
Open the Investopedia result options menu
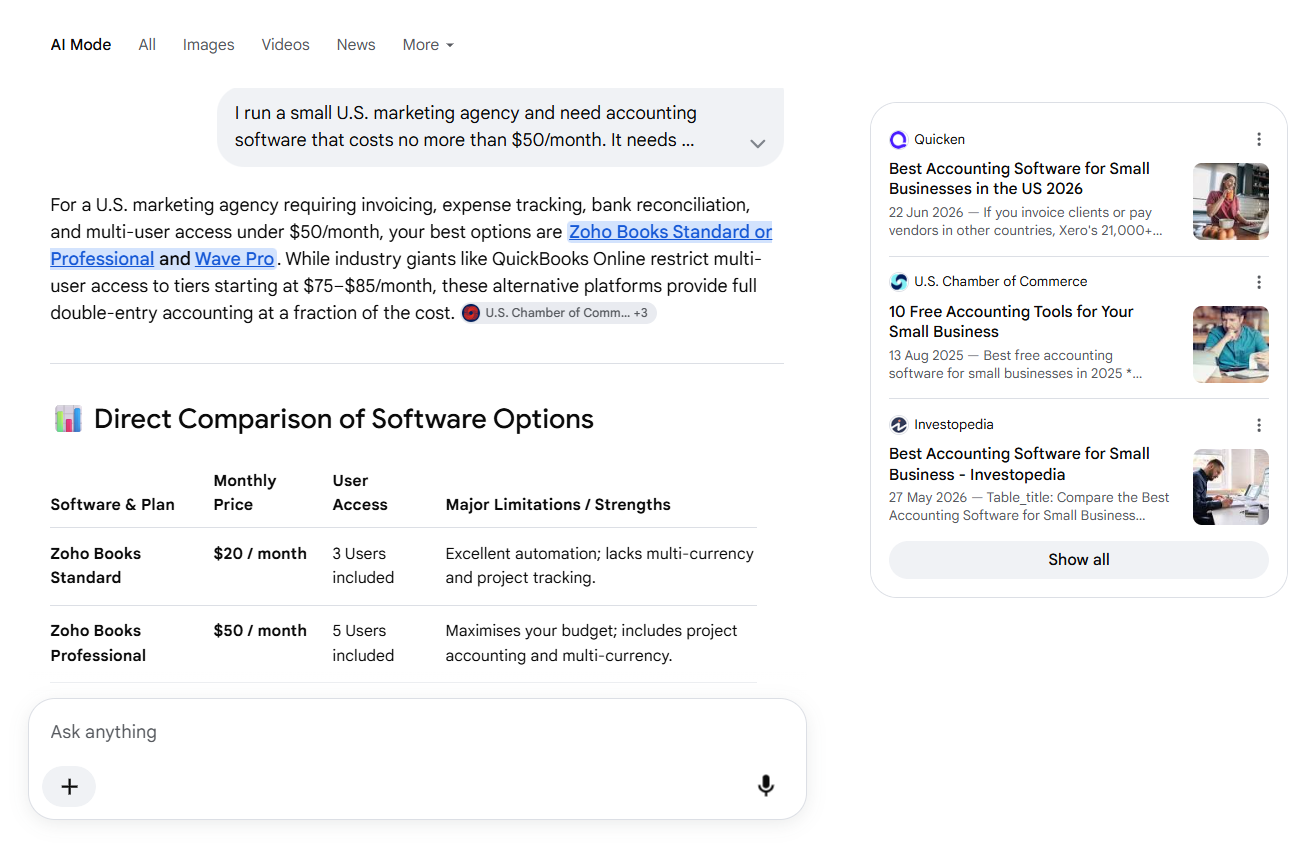point(1259,425)
